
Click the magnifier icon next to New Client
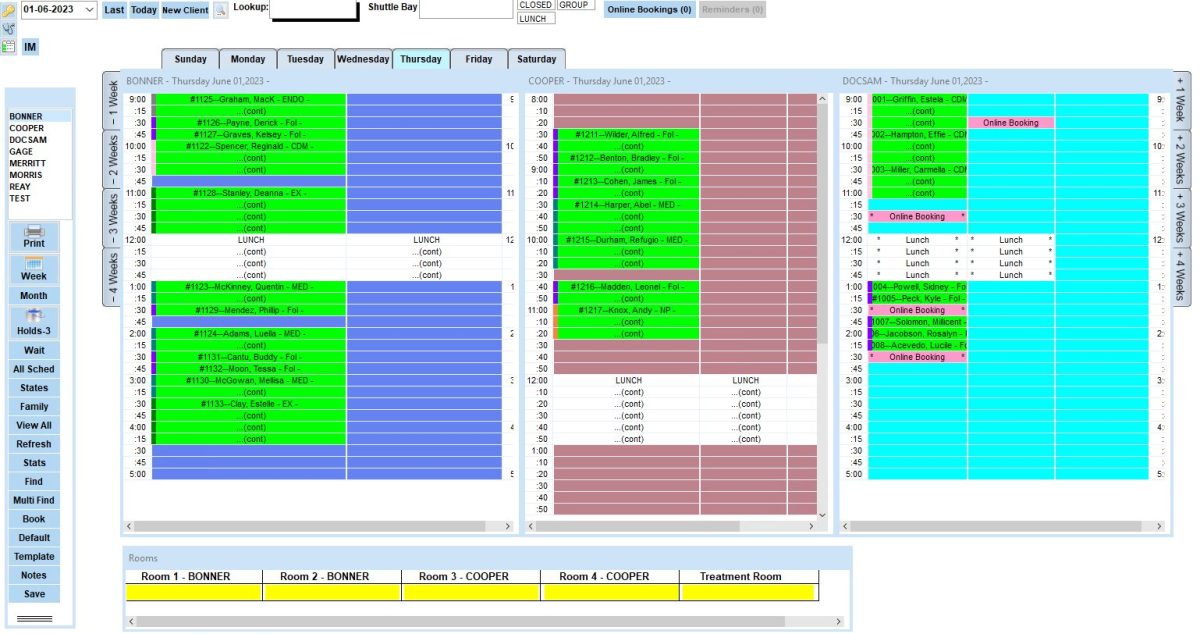tap(221, 10)
